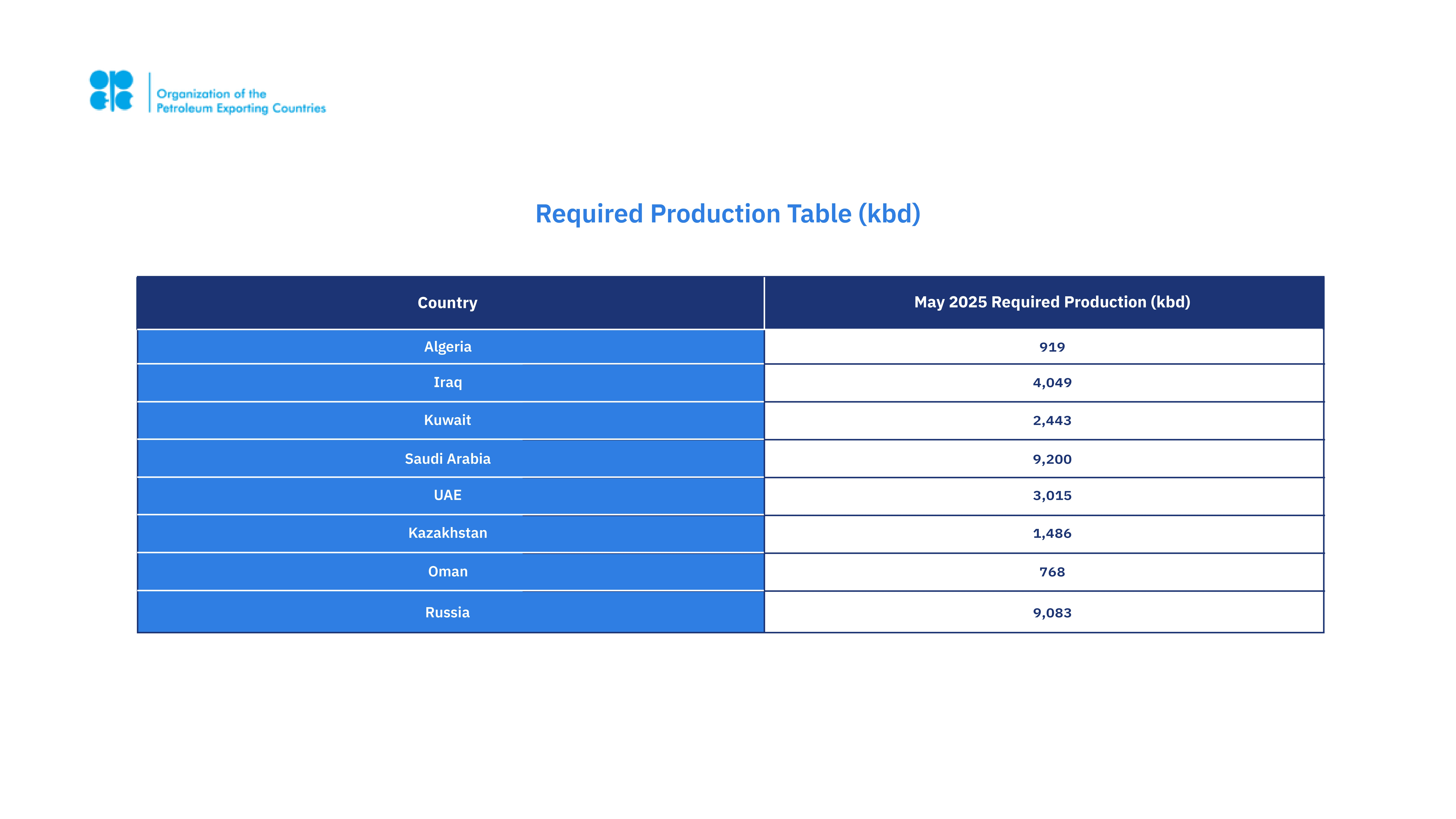Image resolution: width=1456 pixels, height=819 pixels.
Task: Click the Kuwait country cell
Action: 450,421
